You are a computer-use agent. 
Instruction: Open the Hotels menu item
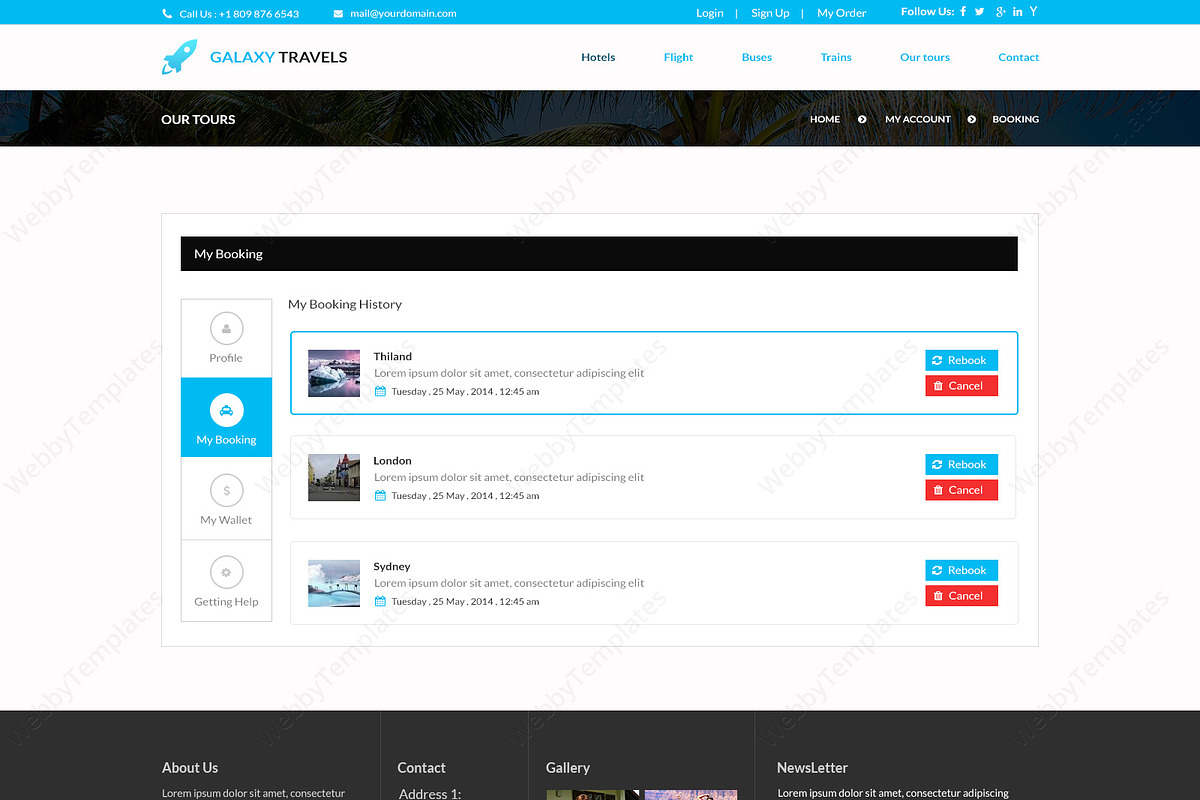pos(598,57)
